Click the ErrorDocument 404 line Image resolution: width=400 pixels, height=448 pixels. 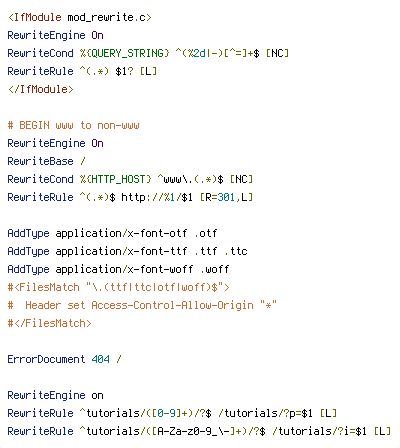click(64, 359)
